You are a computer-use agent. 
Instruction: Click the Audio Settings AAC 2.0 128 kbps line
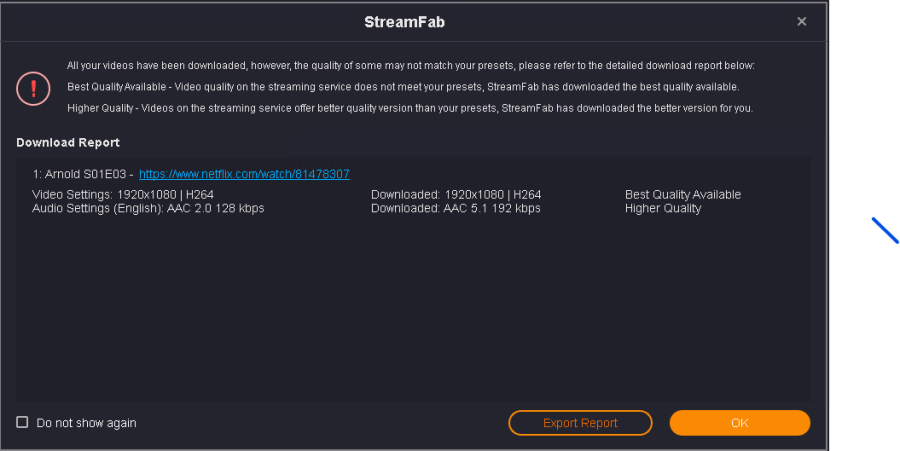148,208
